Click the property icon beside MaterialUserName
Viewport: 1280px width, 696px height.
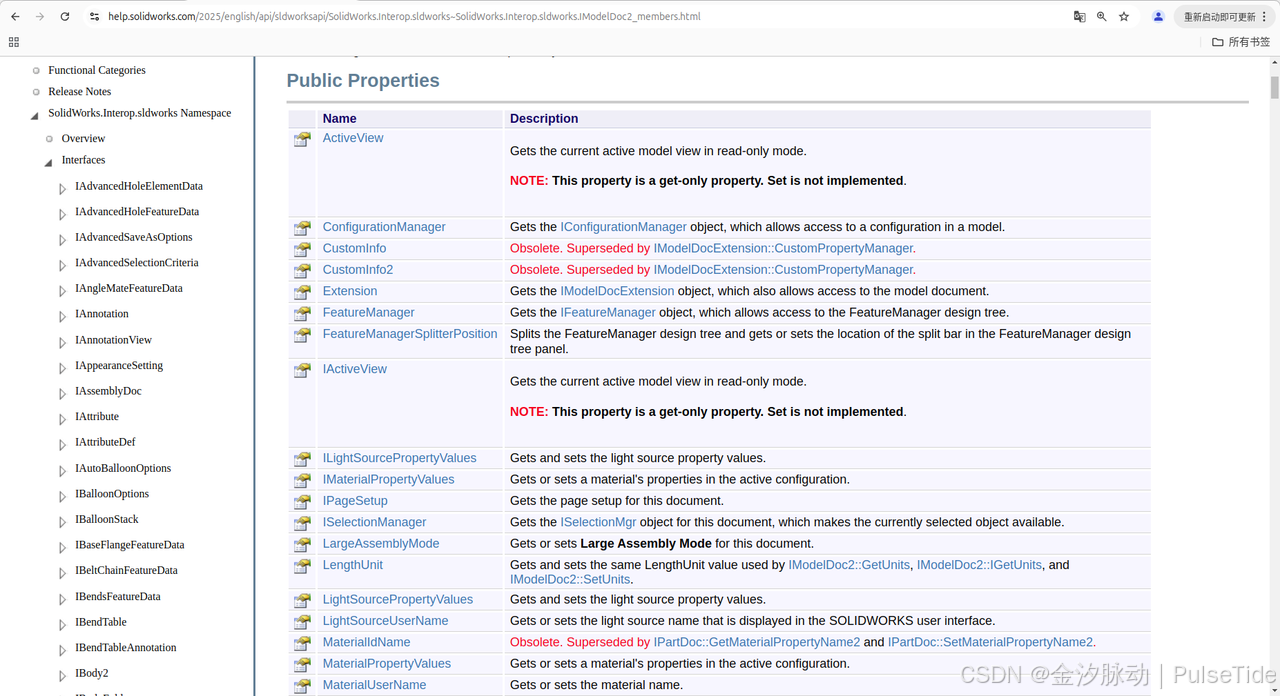tap(302, 687)
